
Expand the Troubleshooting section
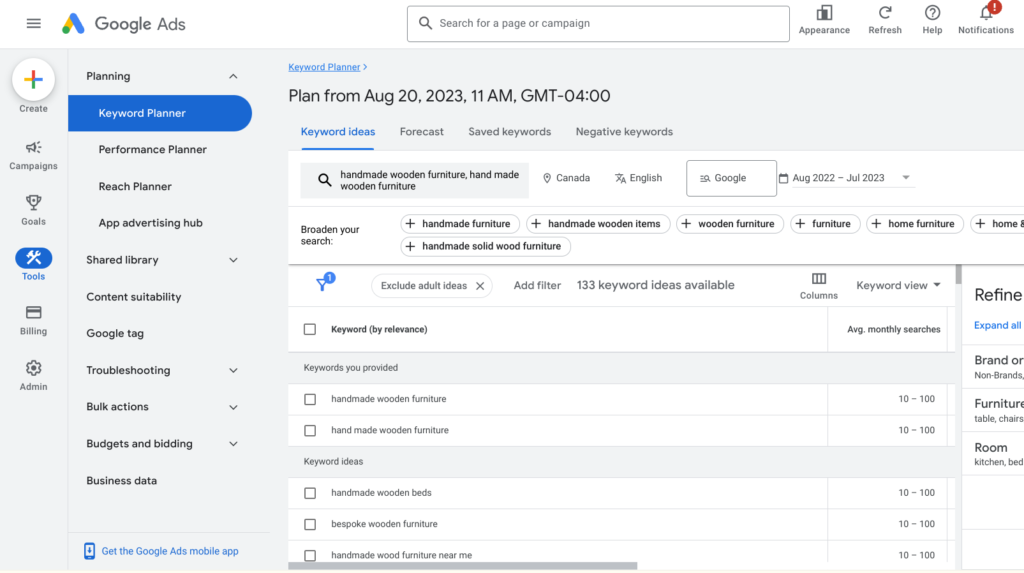[x=233, y=370]
